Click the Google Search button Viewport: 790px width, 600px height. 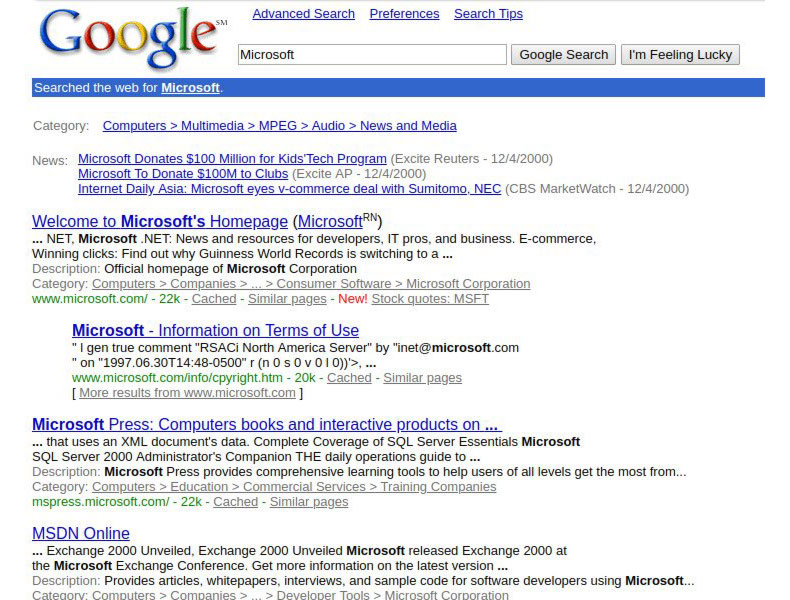(563, 54)
